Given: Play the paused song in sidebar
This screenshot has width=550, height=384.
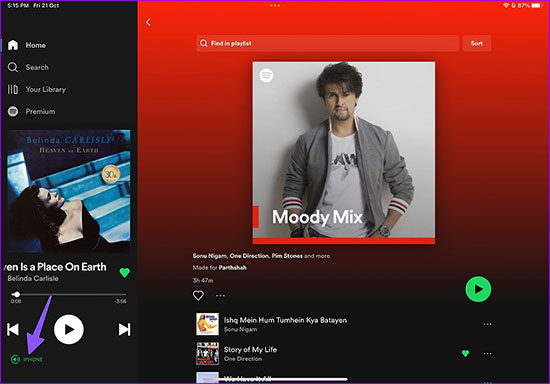Looking at the screenshot, I should [69, 329].
